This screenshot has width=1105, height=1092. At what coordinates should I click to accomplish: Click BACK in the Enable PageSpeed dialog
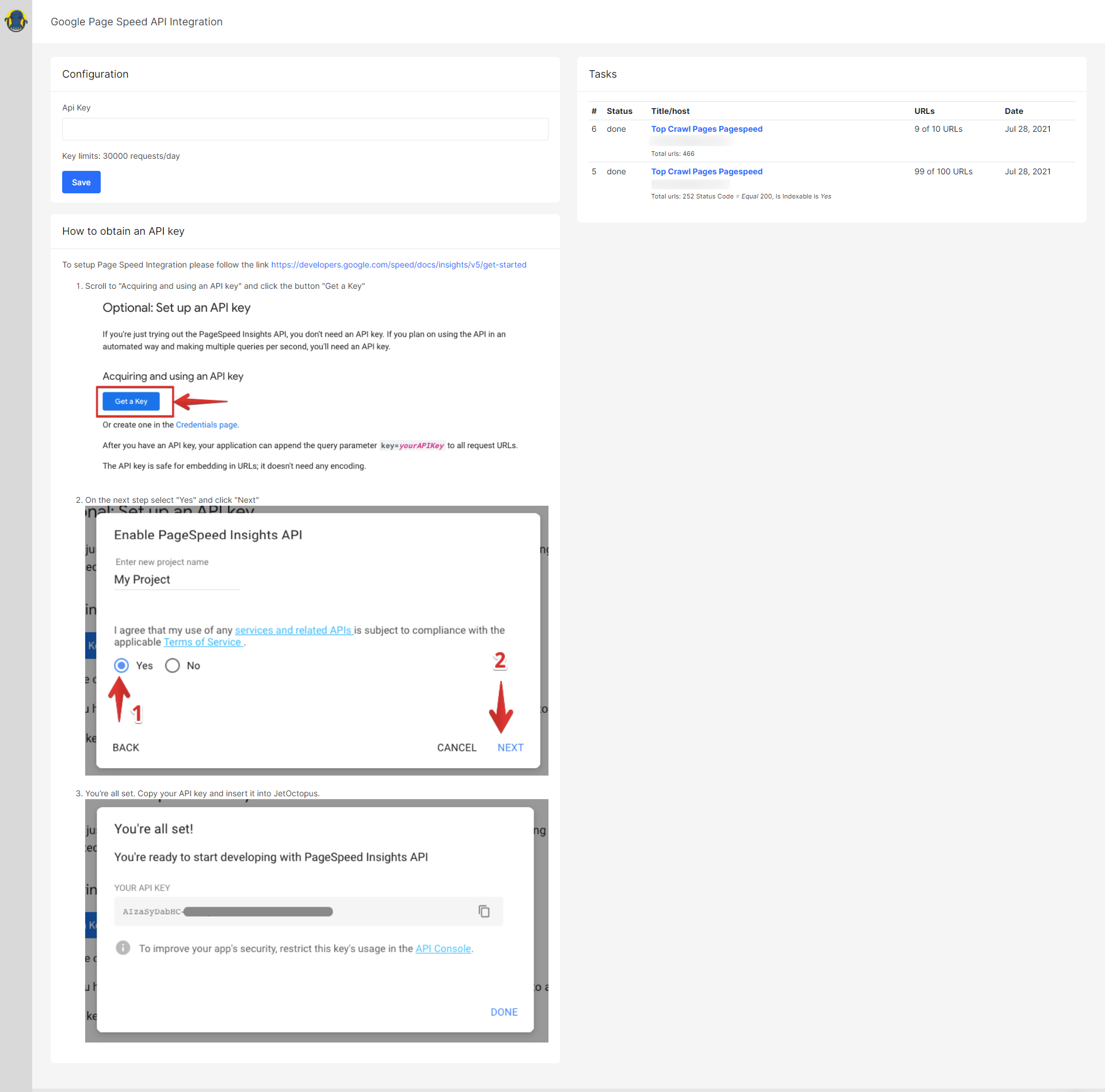(126, 747)
